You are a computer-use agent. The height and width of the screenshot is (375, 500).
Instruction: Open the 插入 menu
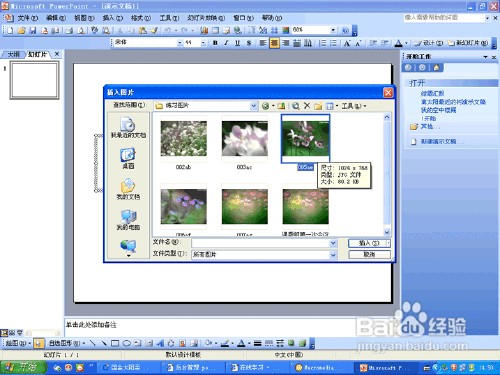tap(112, 18)
